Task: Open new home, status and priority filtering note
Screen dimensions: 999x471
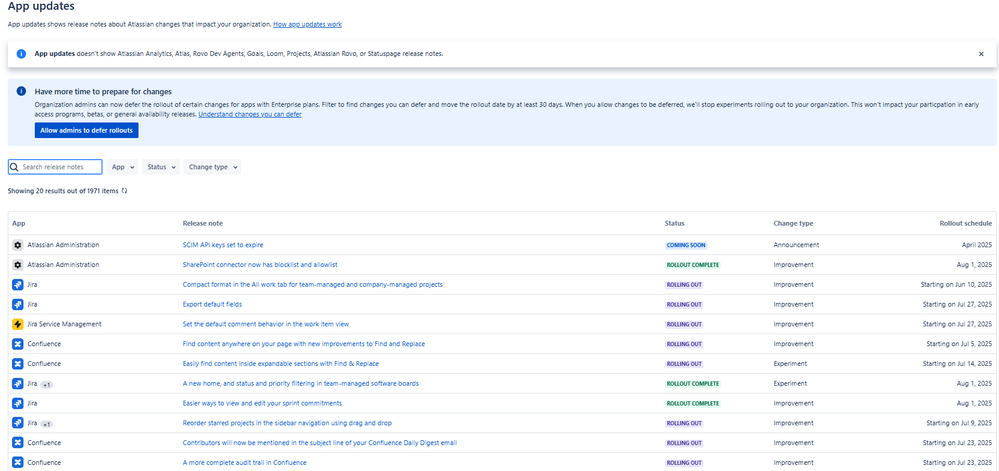Action: pos(301,383)
